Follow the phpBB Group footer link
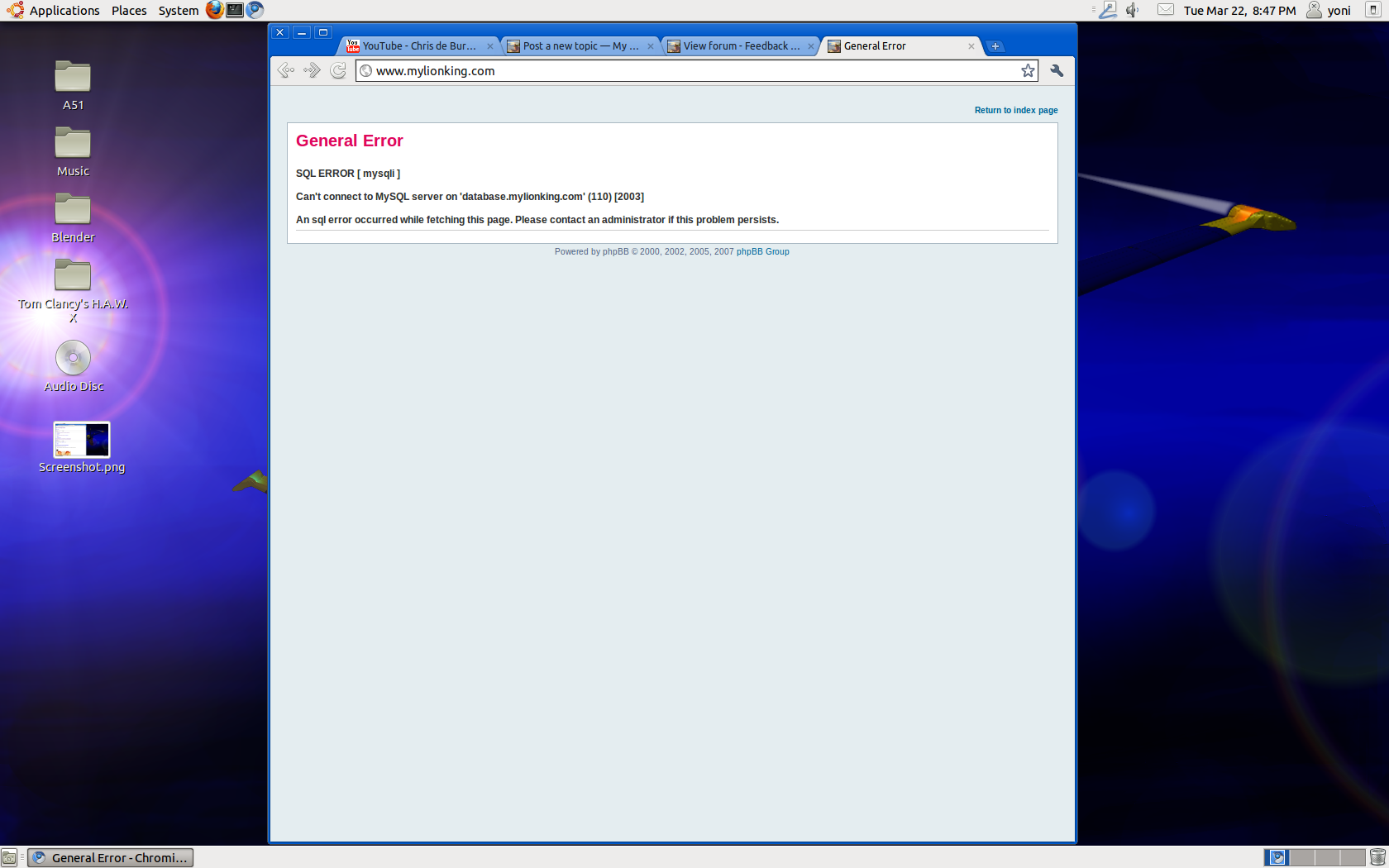This screenshot has width=1389, height=868. click(x=762, y=252)
